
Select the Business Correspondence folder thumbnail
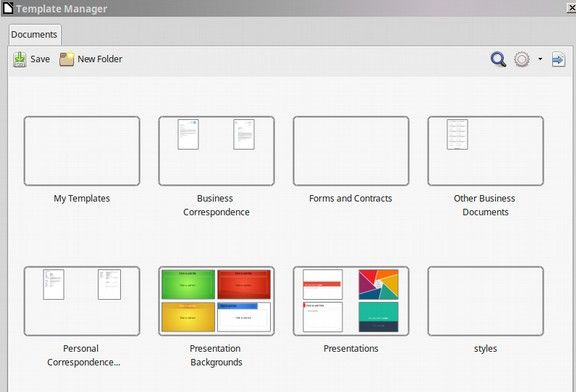(x=216, y=151)
